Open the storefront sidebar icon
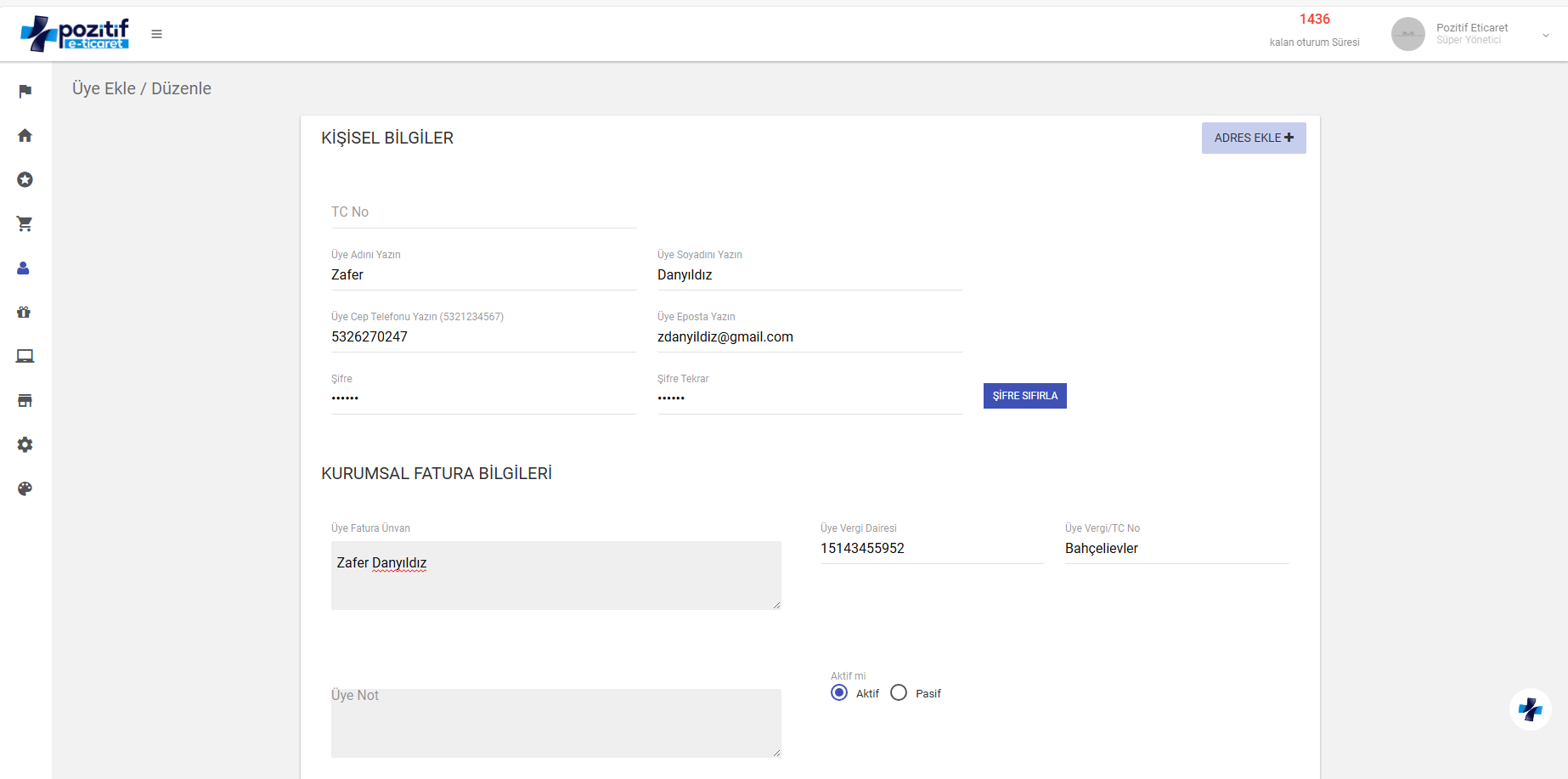Screen dimensions: 1568x779 point(25,401)
